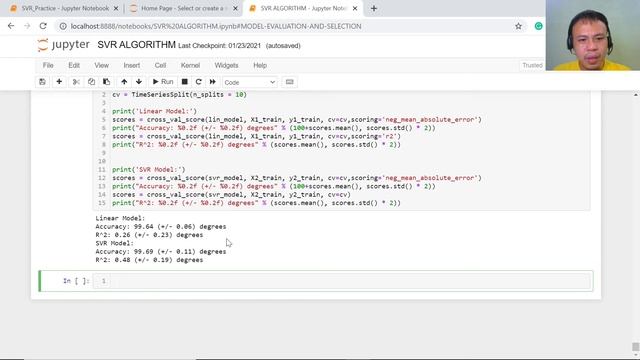
Task: Open the View menu
Action: (x=102, y=65)
